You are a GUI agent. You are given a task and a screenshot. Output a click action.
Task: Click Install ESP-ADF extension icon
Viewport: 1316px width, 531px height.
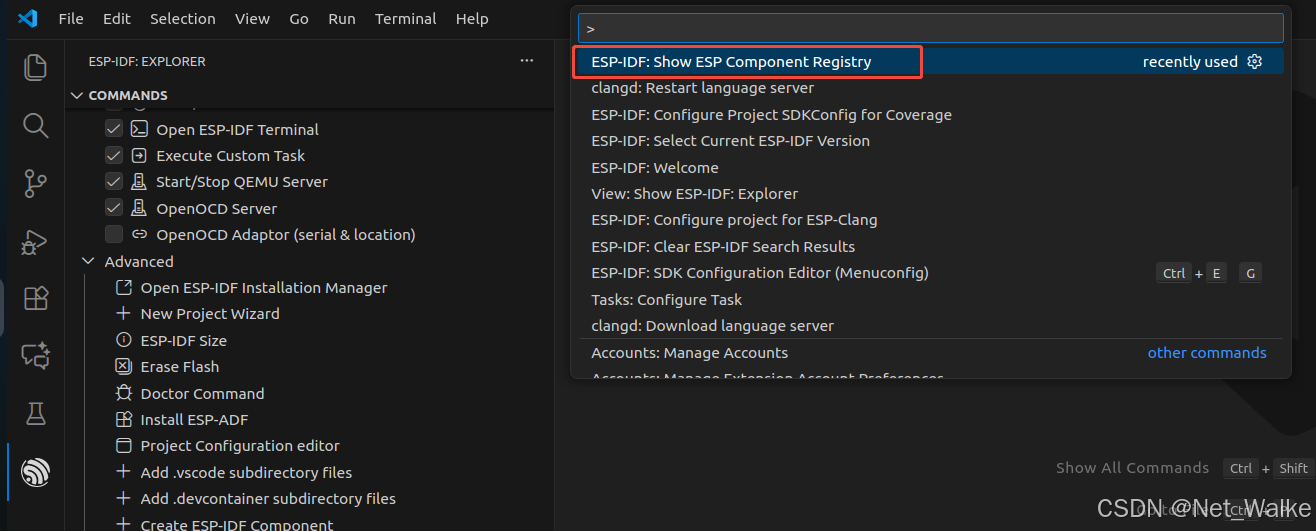pos(124,419)
